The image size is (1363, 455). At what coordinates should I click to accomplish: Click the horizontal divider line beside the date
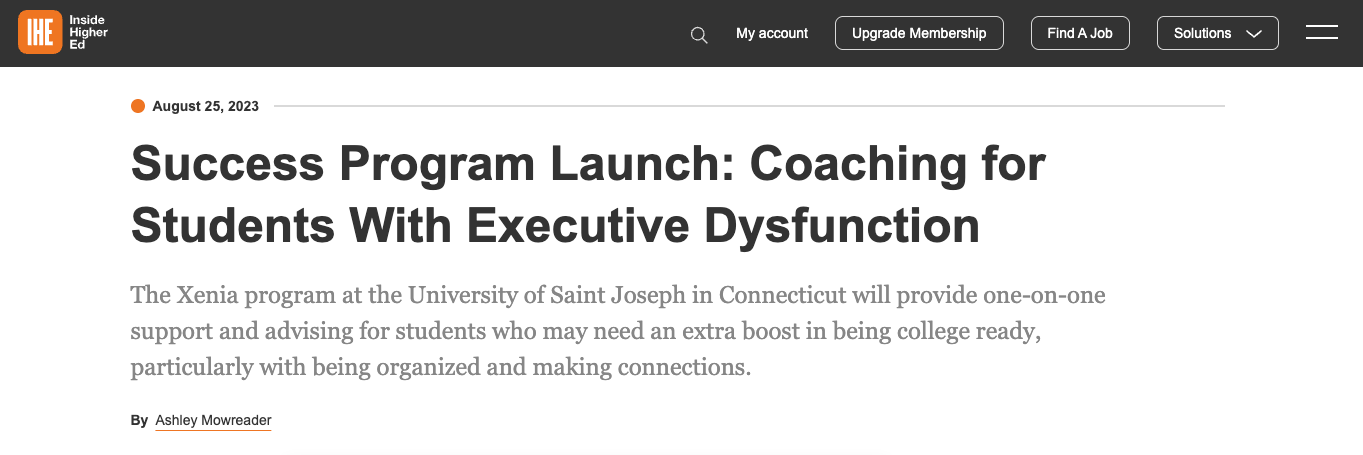[x=748, y=106]
